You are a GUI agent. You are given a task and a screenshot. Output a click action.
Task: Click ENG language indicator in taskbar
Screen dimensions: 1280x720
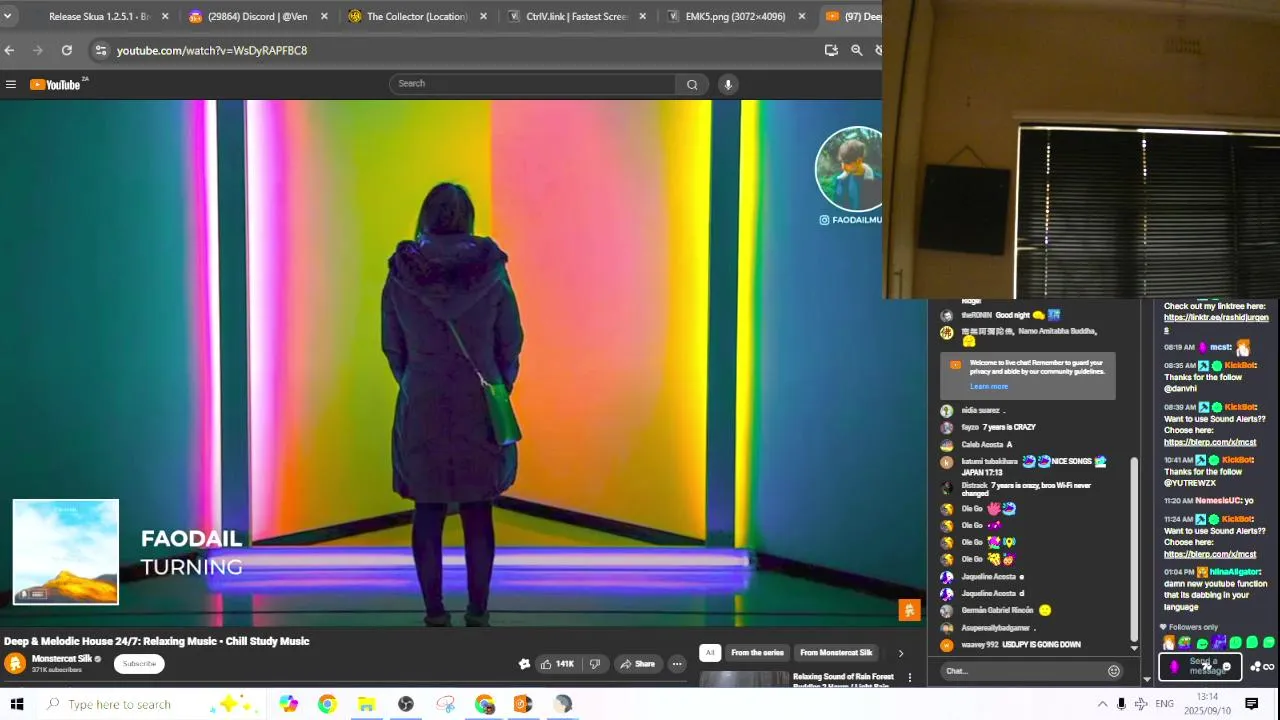click(1164, 704)
